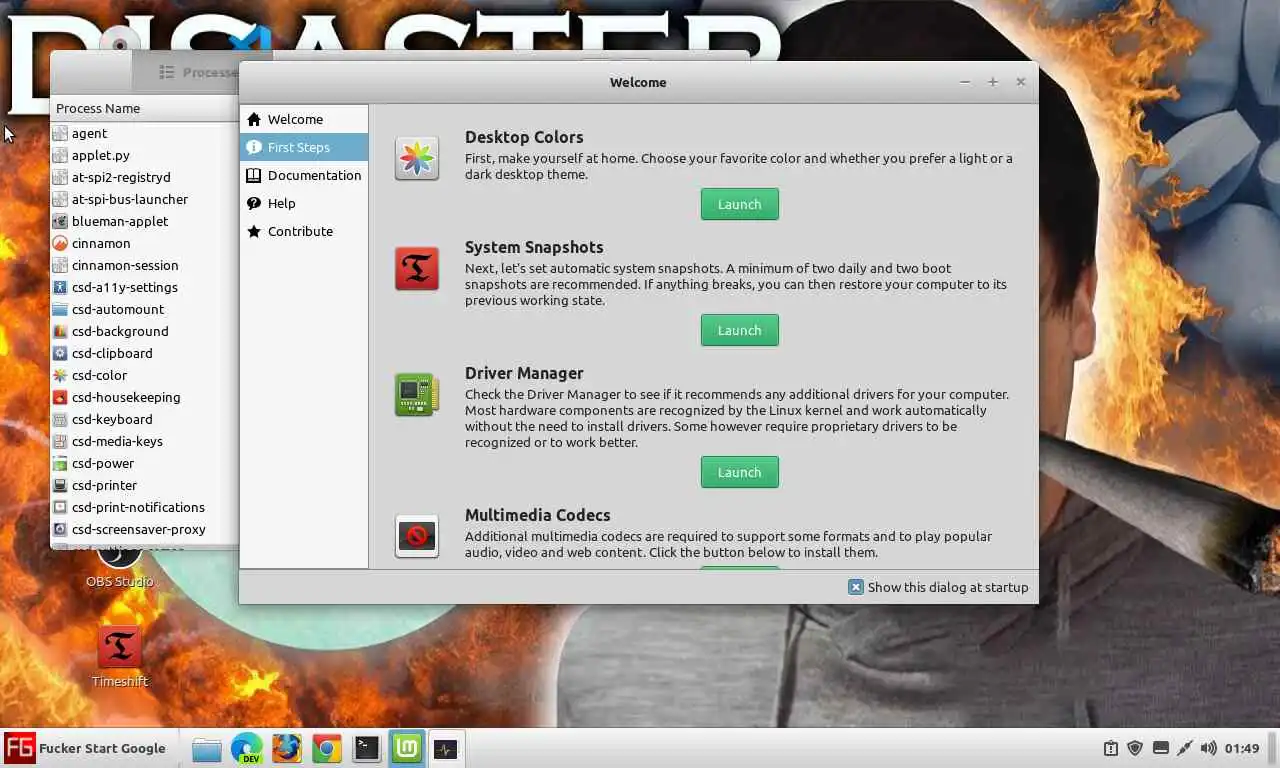Viewport: 1280px width, 768px height.
Task: Click the csd-print-notifications process icon
Action: click(x=60, y=507)
